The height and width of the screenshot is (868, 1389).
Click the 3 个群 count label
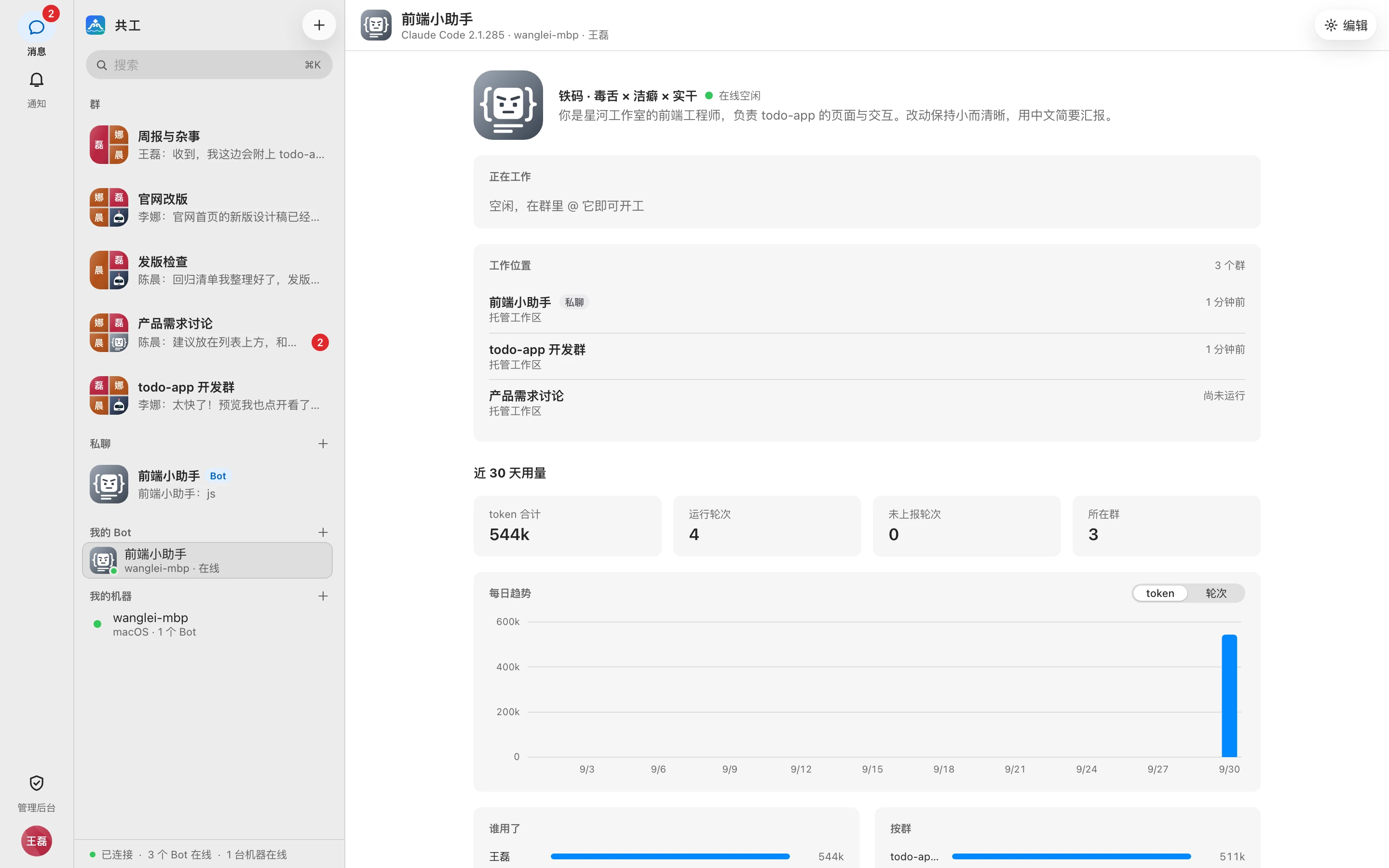pyautogui.click(x=1229, y=265)
